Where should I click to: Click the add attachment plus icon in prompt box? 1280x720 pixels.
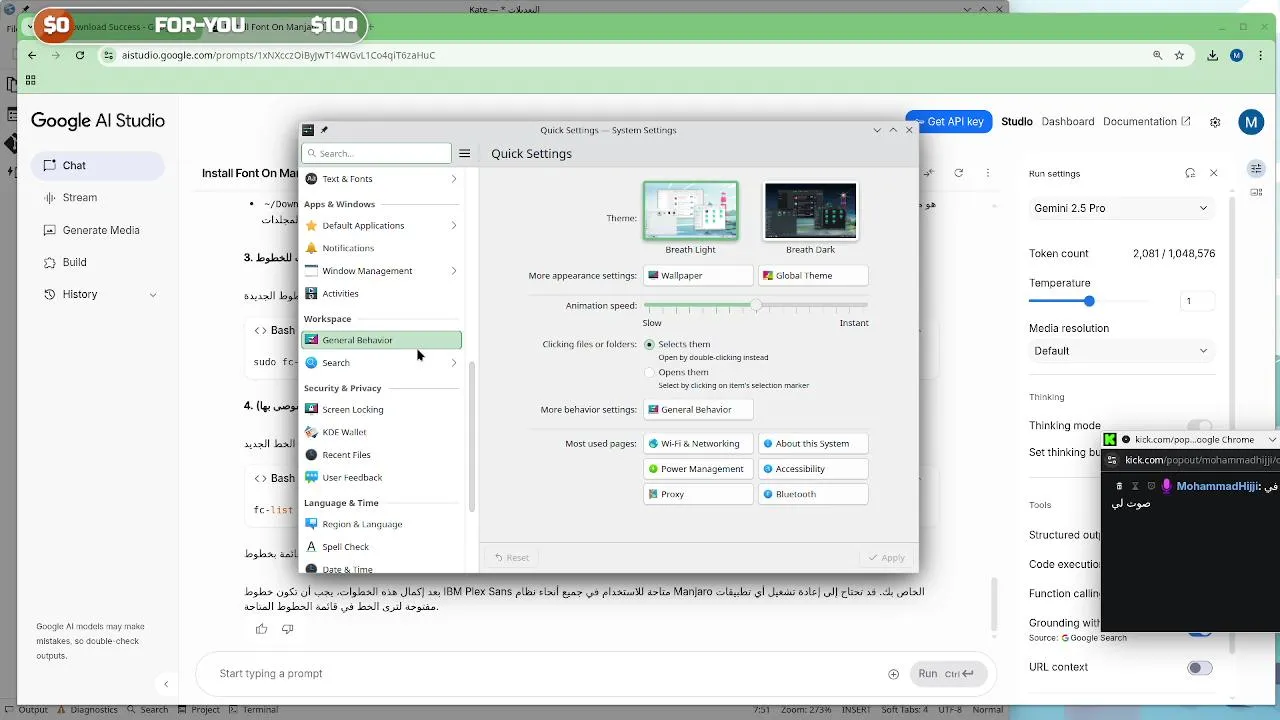893,674
